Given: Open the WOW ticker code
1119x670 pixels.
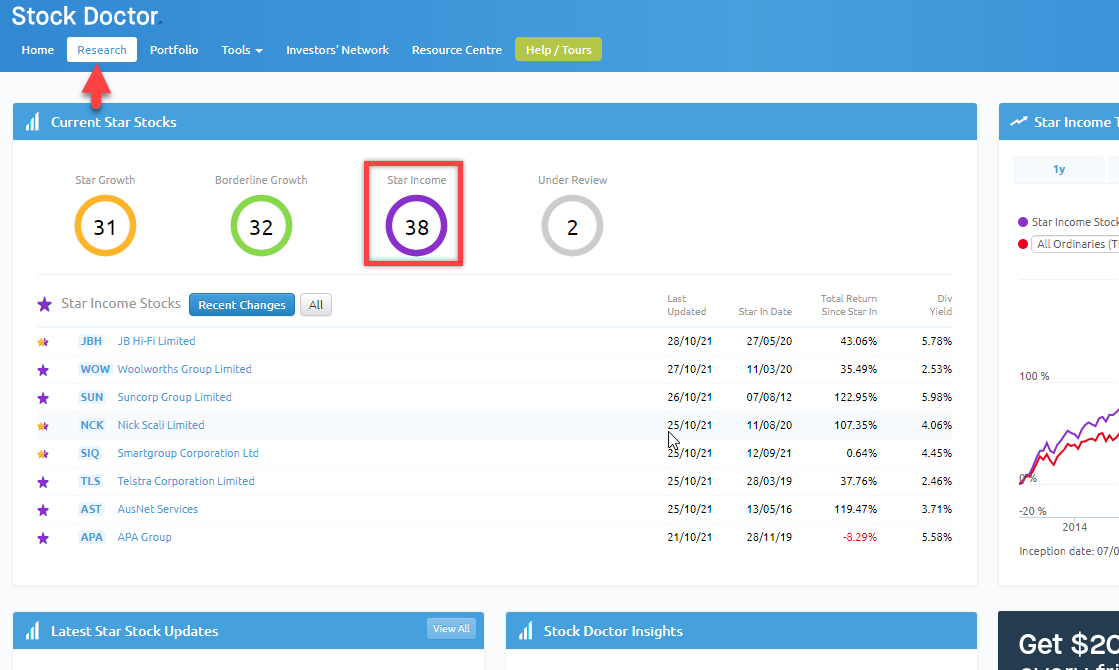Looking at the screenshot, I should tap(95, 369).
